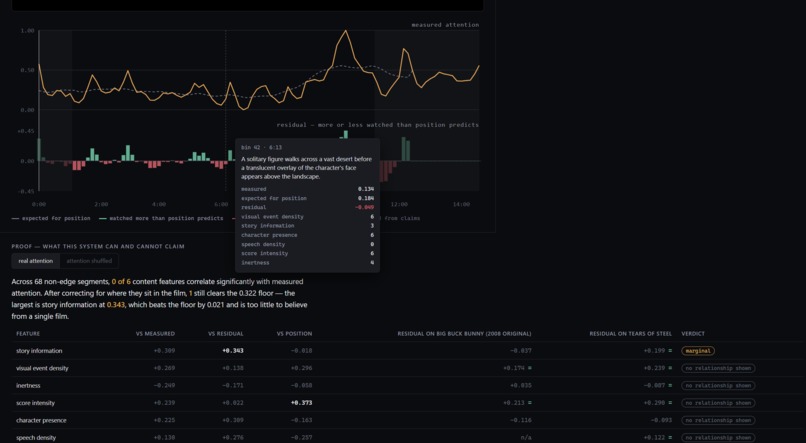
Task: Click the highlighted 0 of 6 text
Action: (121, 282)
